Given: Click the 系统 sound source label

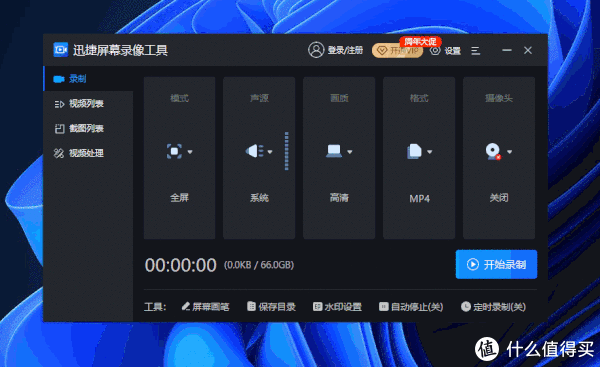Looking at the screenshot, I should tap(259, 197).
